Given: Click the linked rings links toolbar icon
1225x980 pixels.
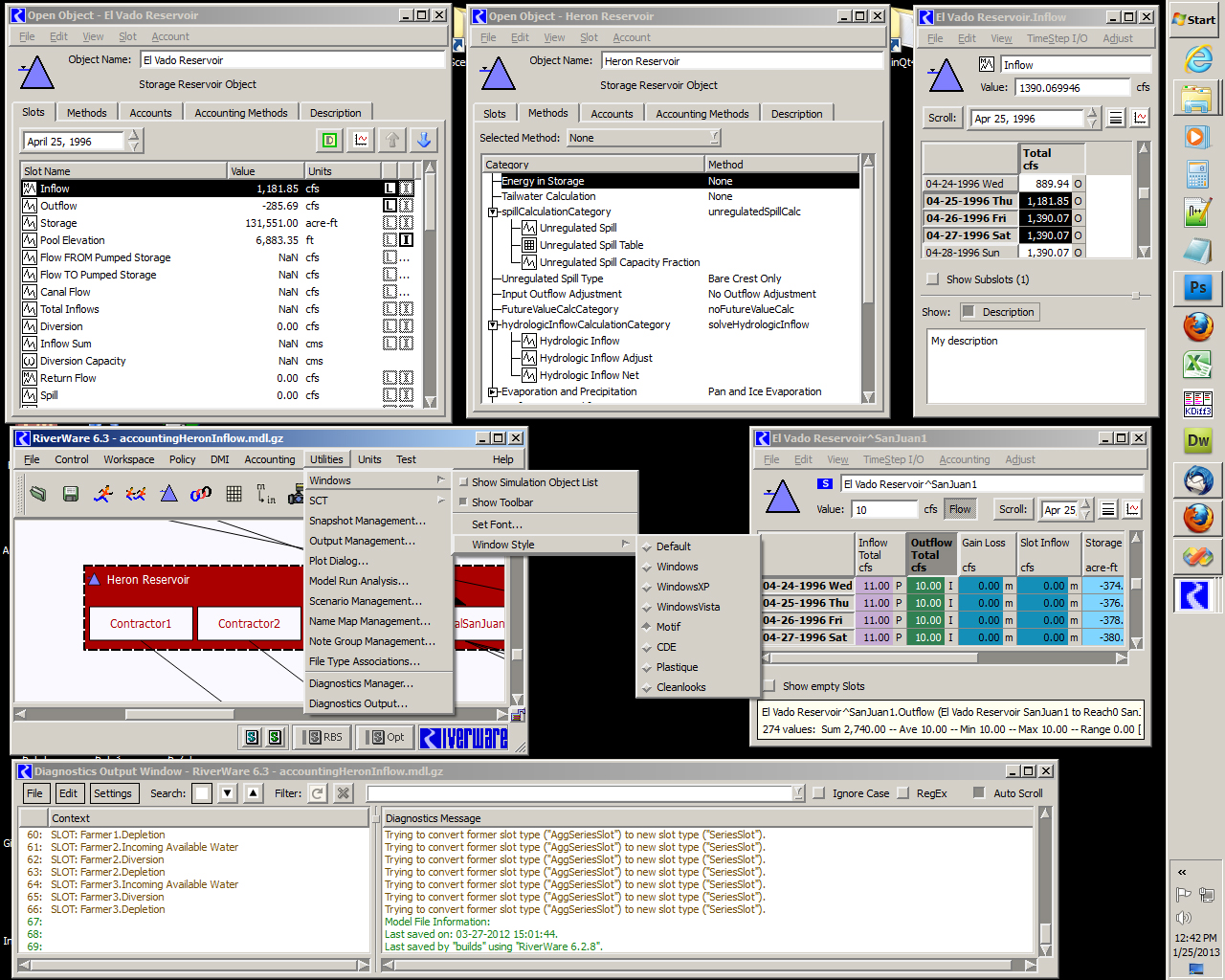Looking at the screenshot, I should (201, 494).
